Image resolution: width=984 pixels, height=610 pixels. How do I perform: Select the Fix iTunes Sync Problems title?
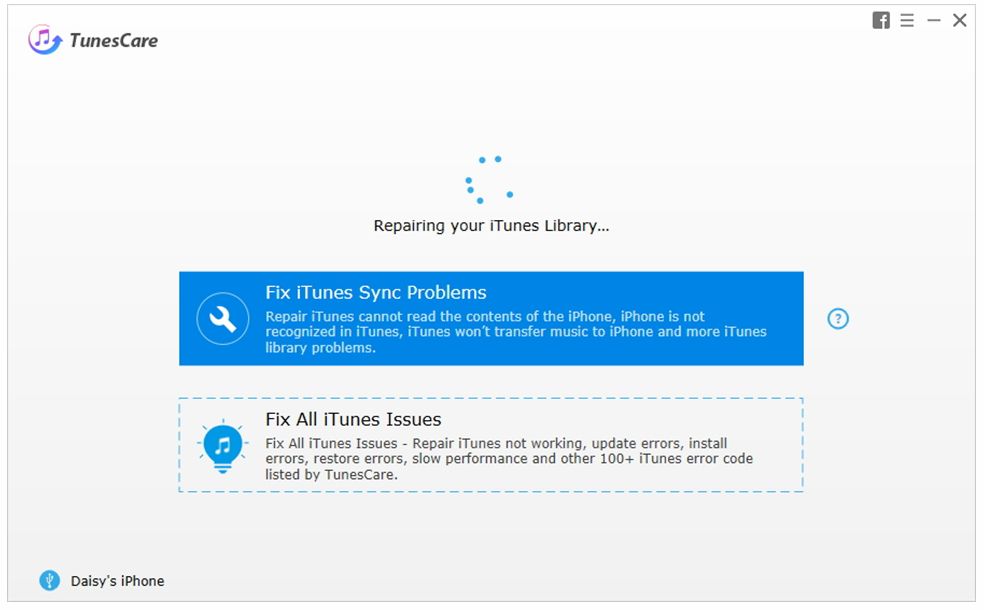point(376,292)
